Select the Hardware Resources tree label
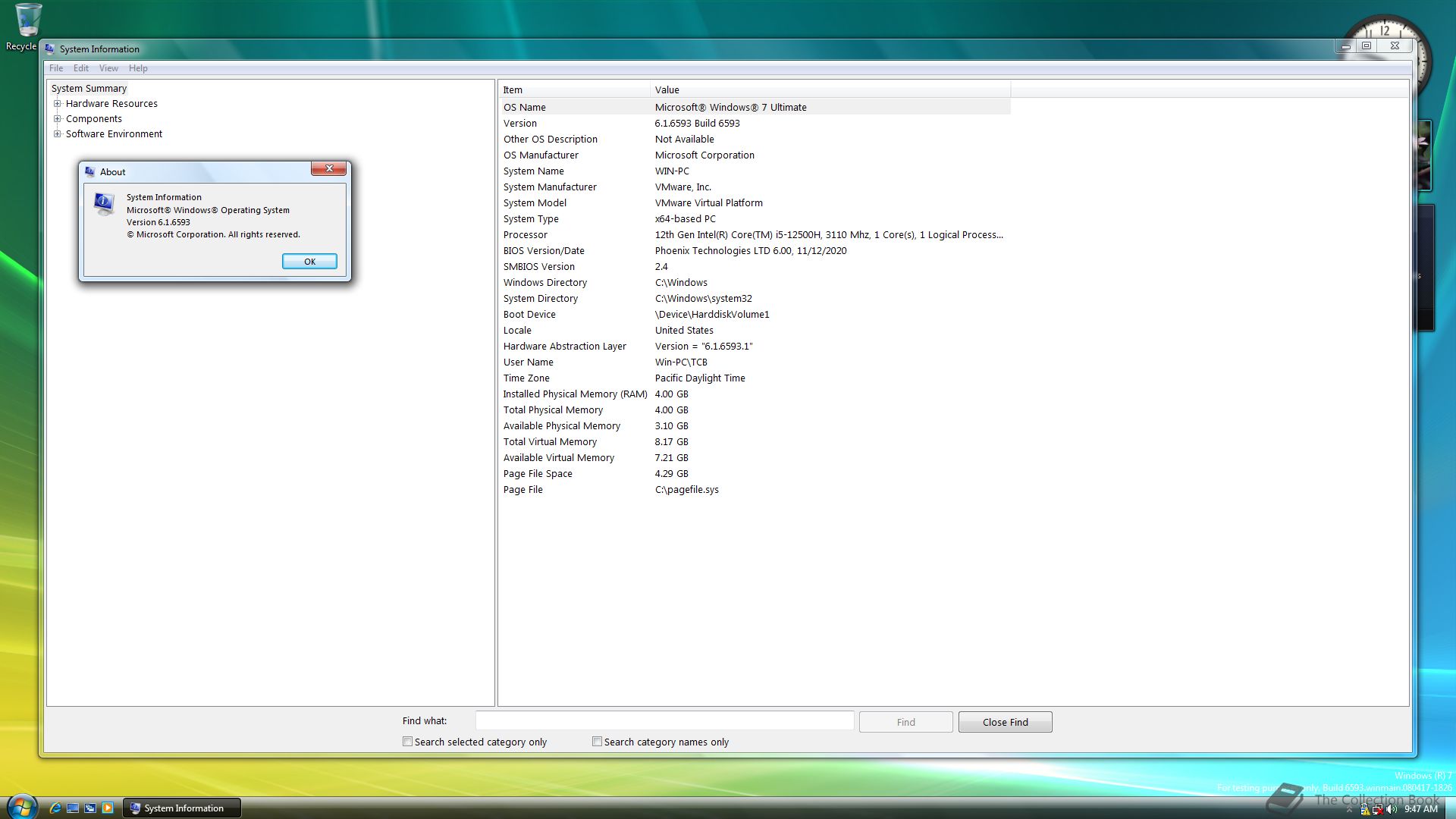This screenshot has width=1456, height=819. pyautogui.click(x=111, y=104)
